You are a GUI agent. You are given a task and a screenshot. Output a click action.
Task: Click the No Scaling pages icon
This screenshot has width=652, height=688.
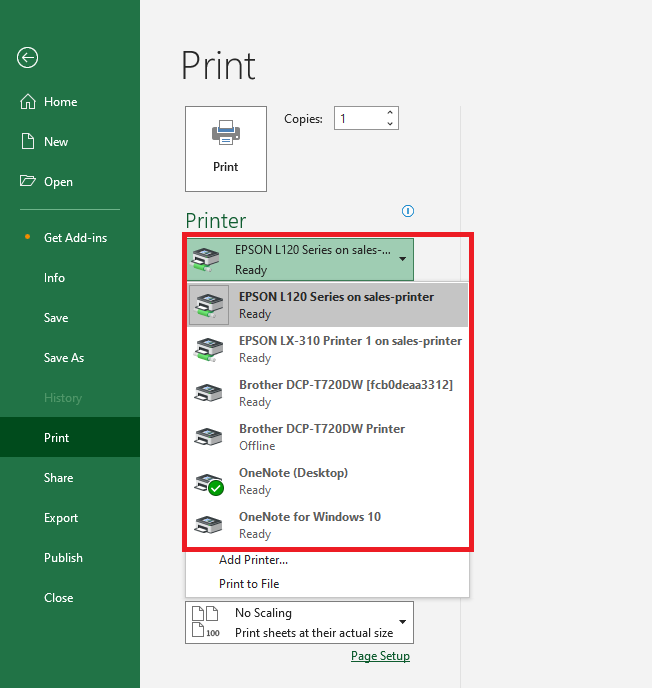point(206,622)
